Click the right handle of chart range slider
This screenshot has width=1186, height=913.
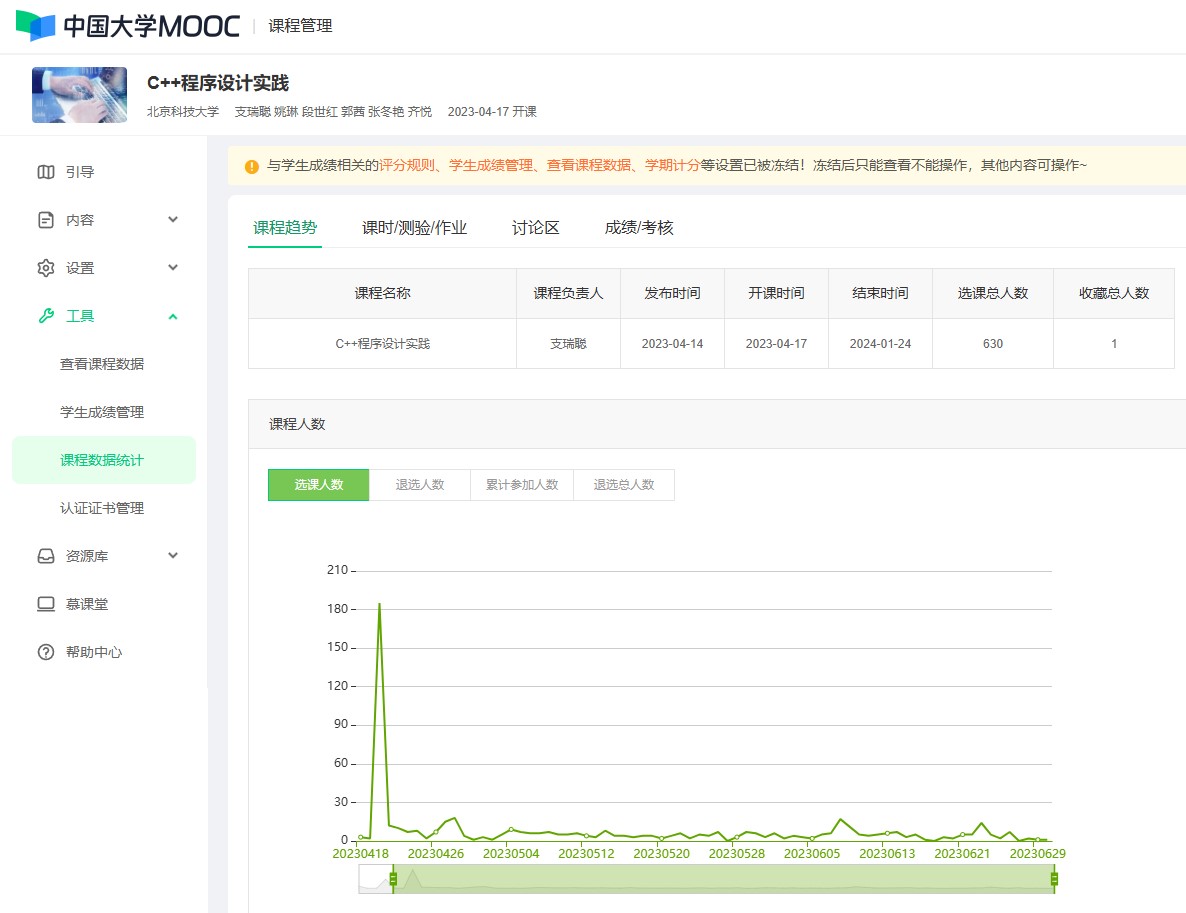point(1054,879)
